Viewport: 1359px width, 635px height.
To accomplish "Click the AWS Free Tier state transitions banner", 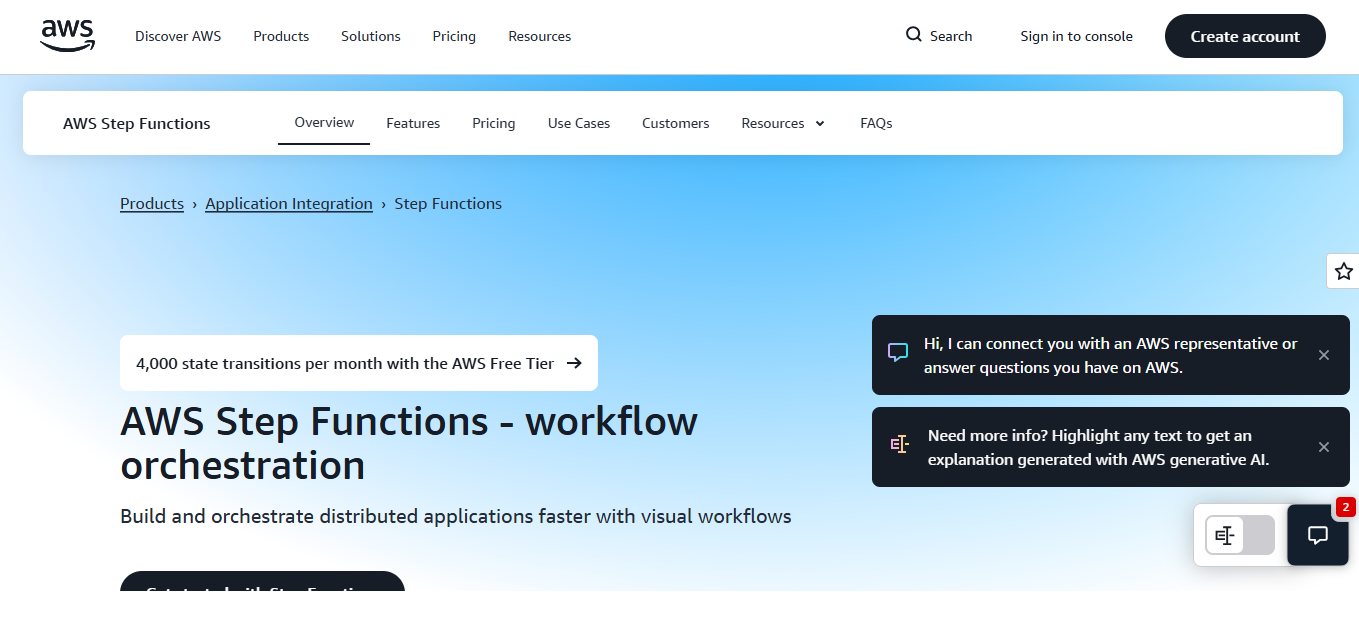I will tap(358, 363).
